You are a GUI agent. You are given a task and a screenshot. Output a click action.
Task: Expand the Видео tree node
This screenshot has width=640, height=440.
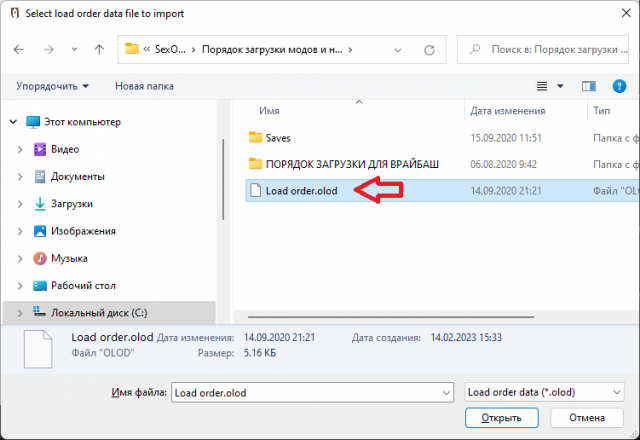tap(22, 149)
